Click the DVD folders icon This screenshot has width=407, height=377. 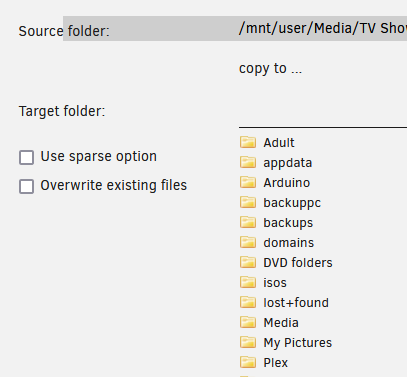point(248,262)
